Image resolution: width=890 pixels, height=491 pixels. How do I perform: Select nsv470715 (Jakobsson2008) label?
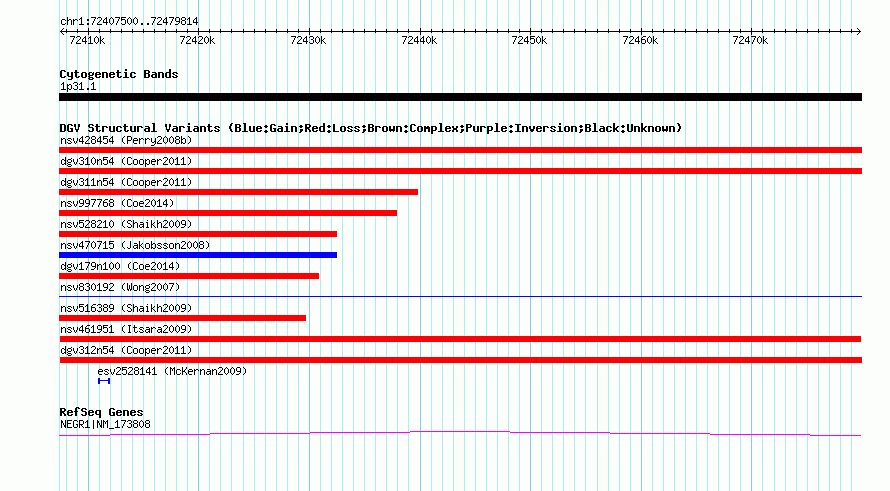135,245
